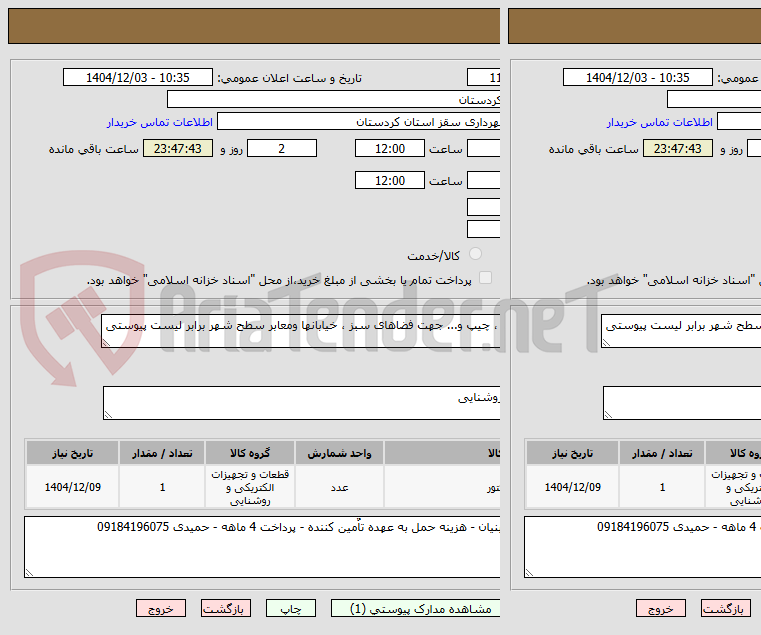Screen dimensions: 761x635
Task: Click the خروج button in the right panel
Action: (661, 608)
